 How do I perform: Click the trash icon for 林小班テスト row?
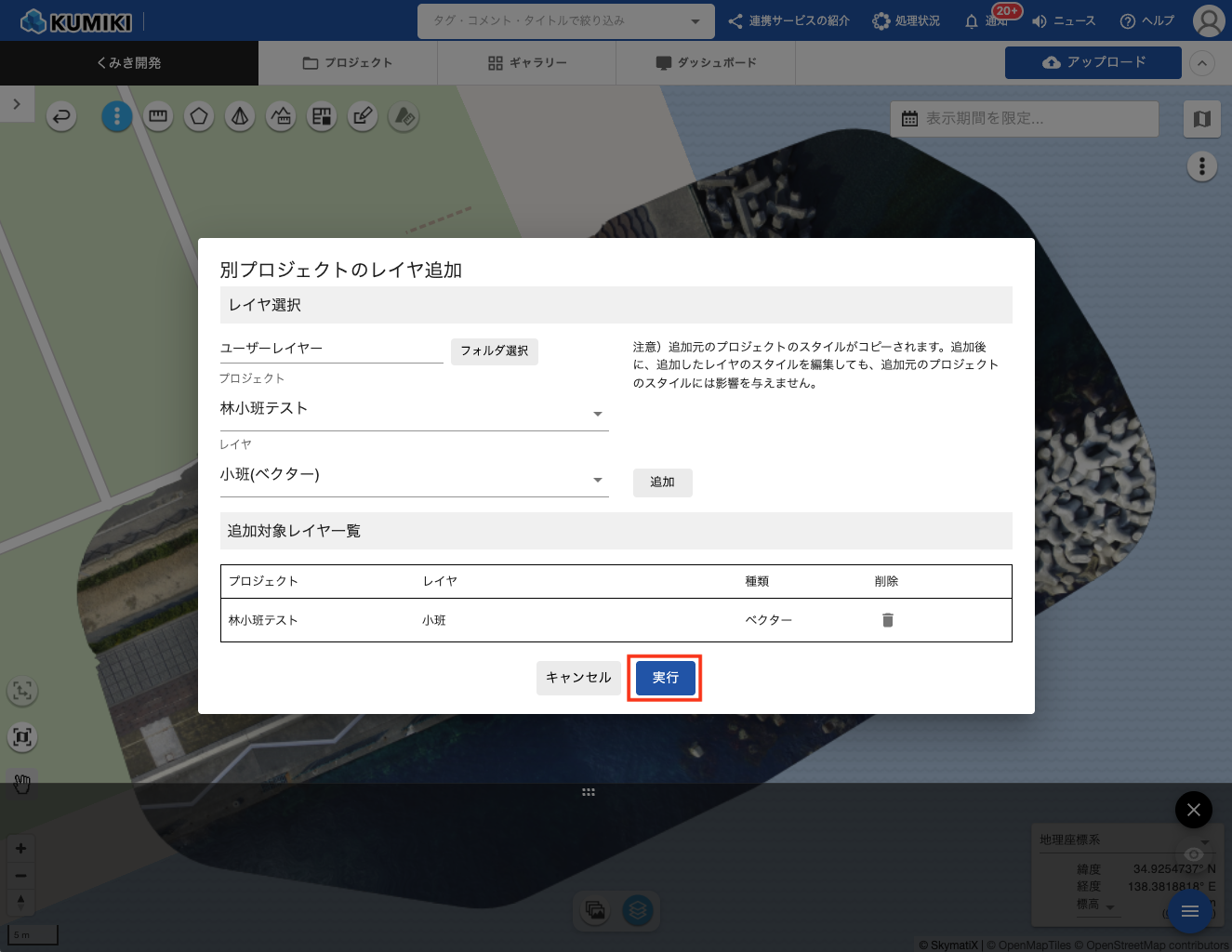pos(887,620)
